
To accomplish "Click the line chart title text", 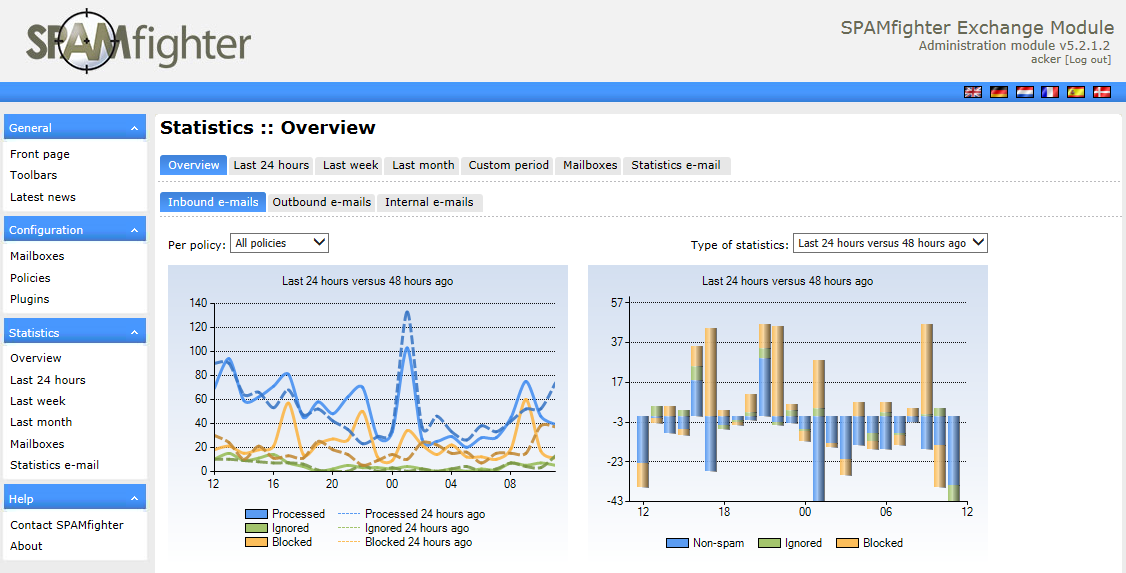I will (368, 281).
